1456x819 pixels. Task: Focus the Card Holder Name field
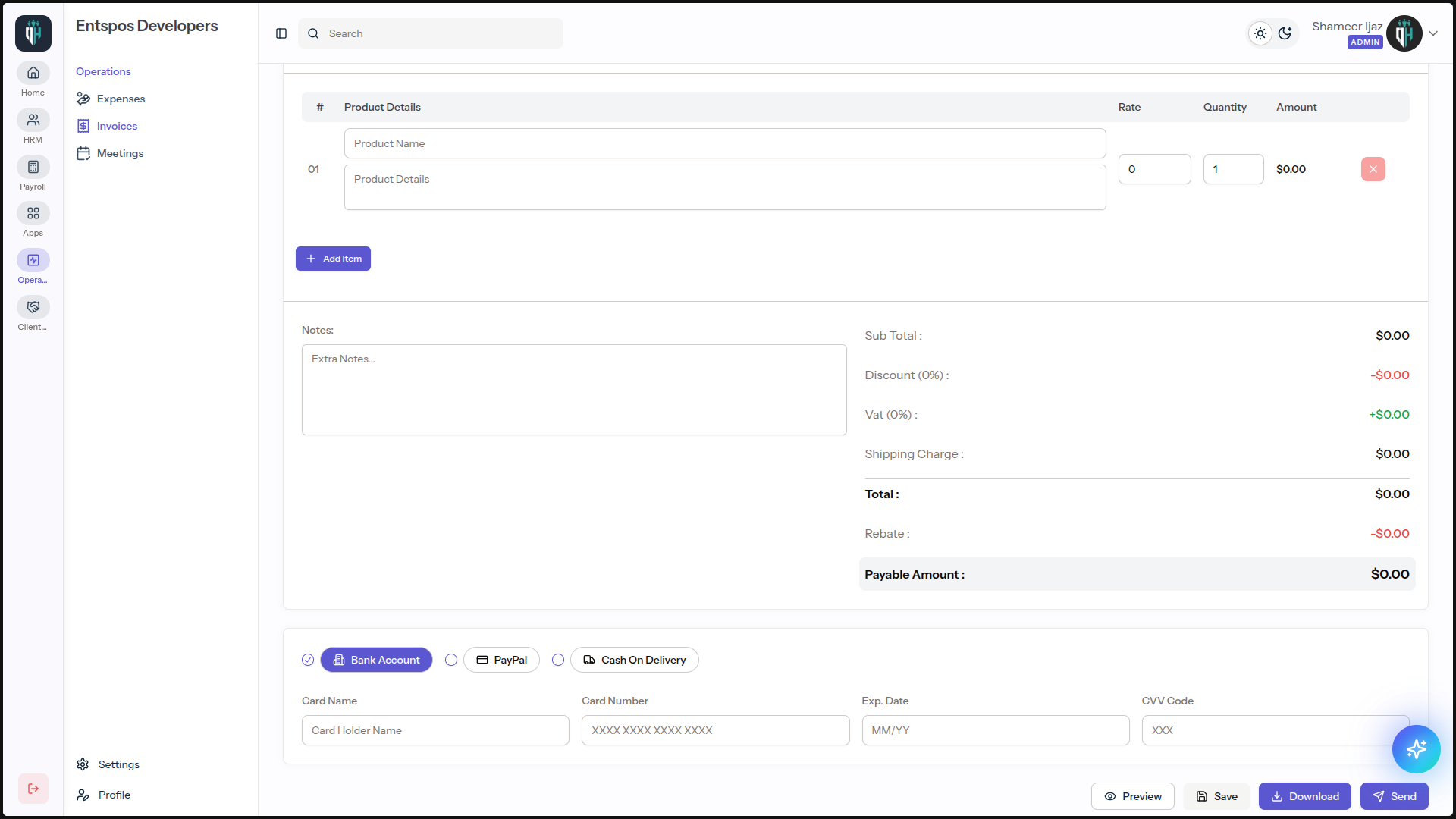click(x=435, y=730)
